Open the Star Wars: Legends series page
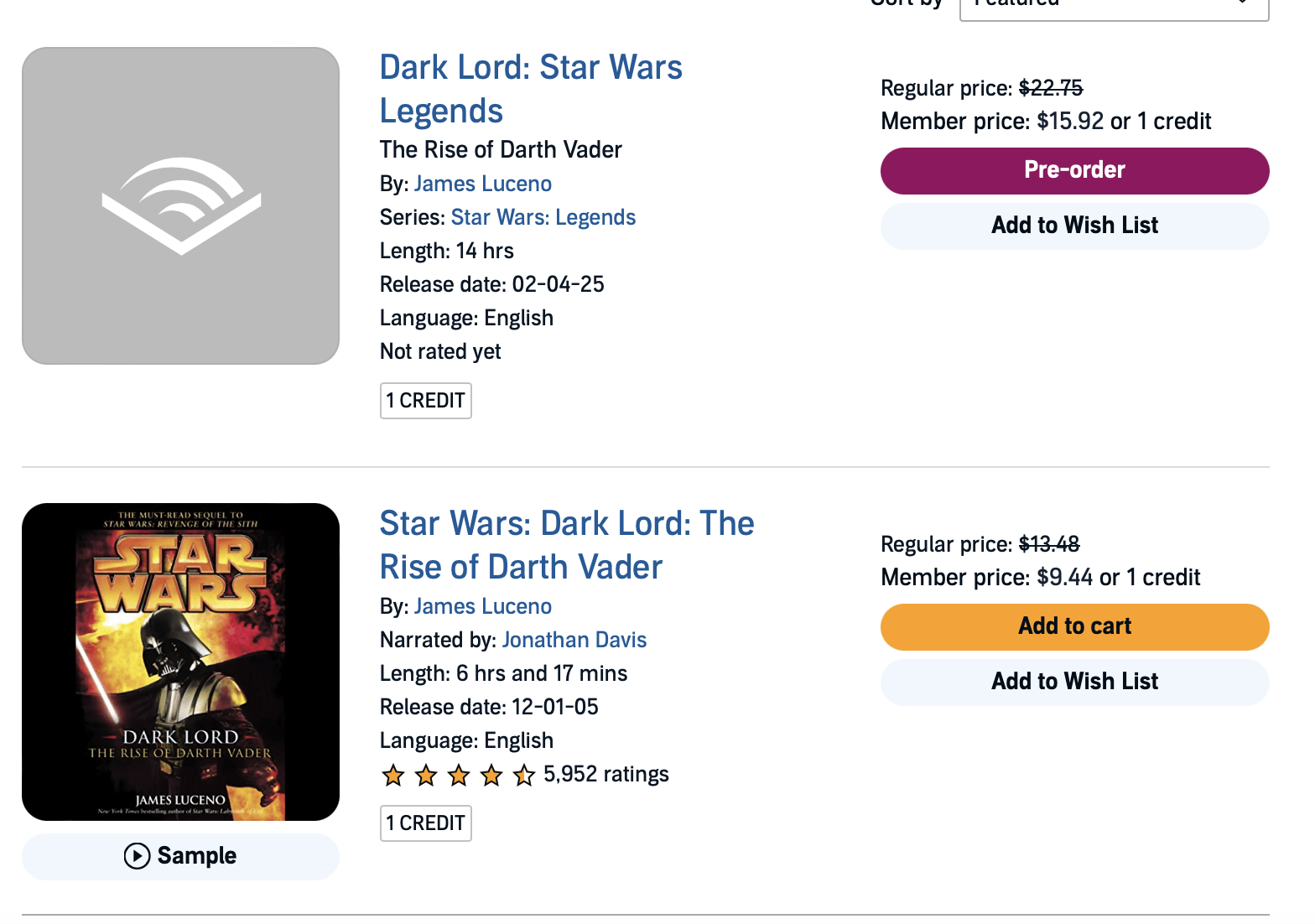The height and width of the screenshot is (924, 1315). coord(543,217)
